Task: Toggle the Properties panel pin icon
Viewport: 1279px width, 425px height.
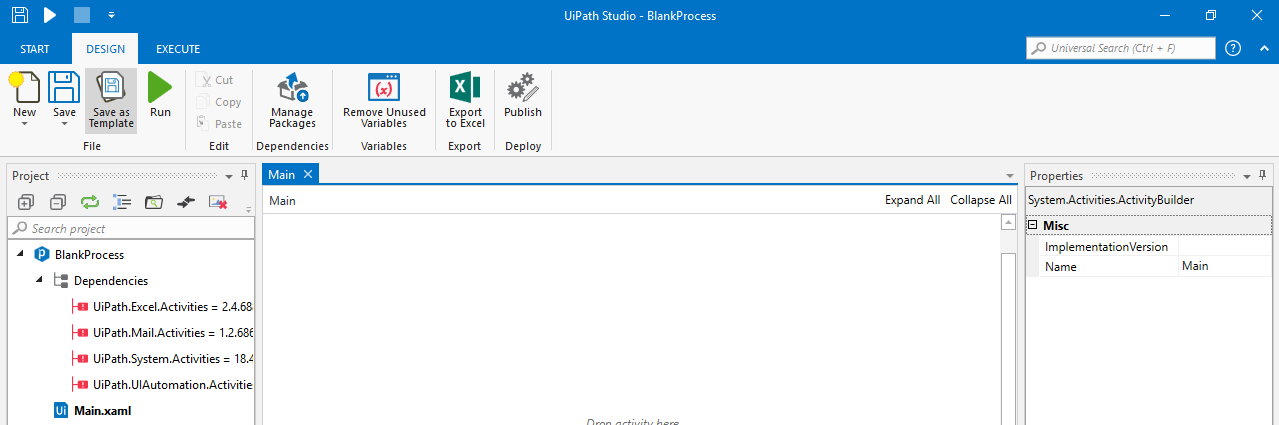Action: tap(1263, 176)
